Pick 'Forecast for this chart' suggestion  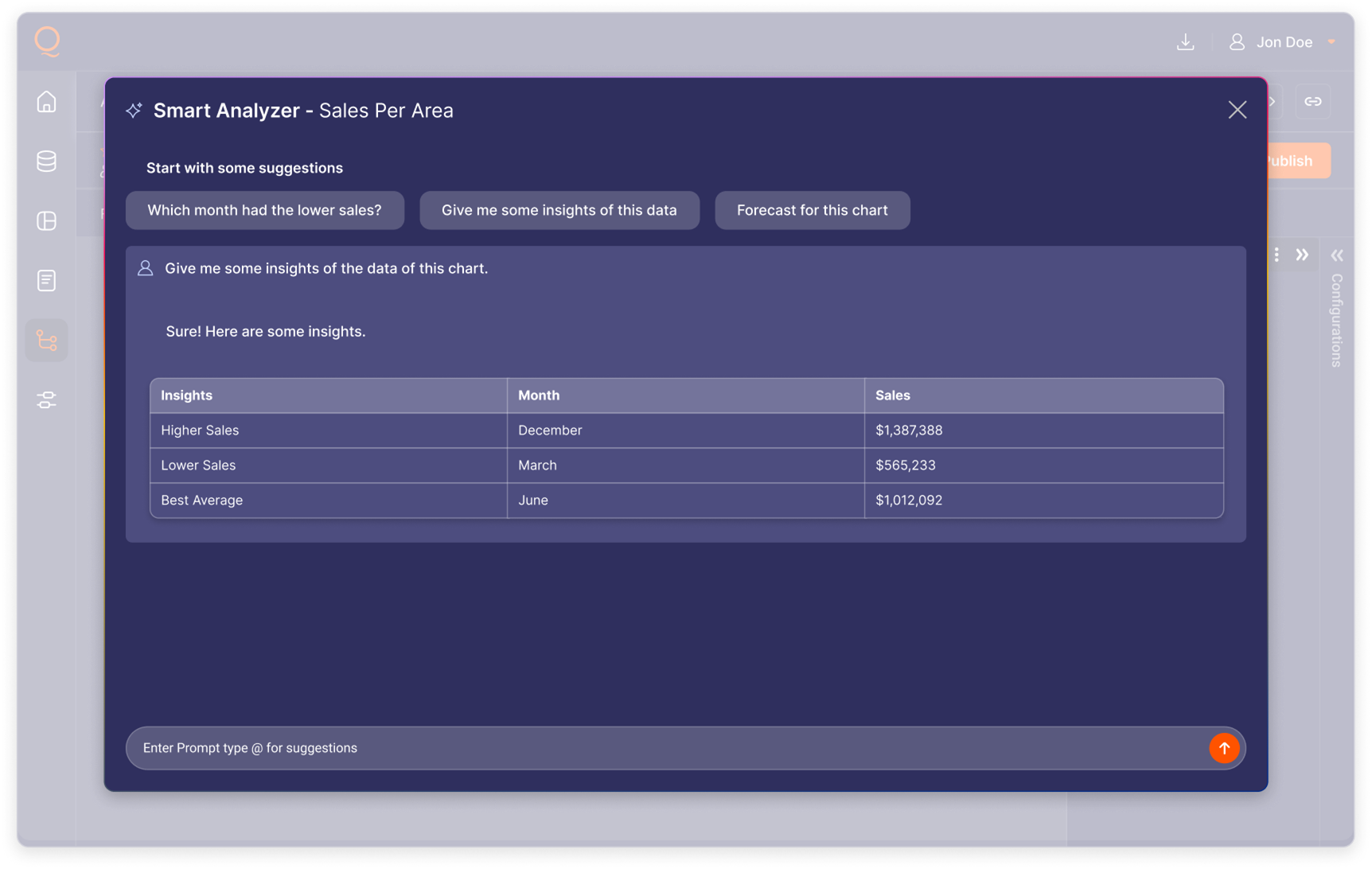pos(812,210)
